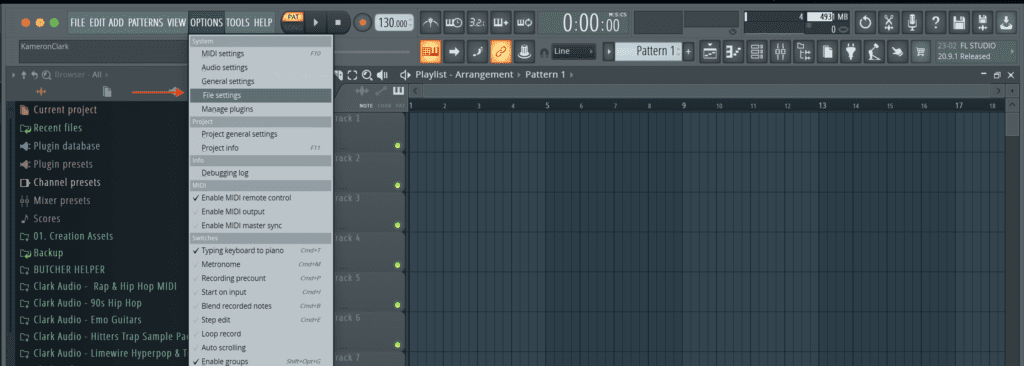1024x366 pixels.
Task: Click the Browser search magnifier icon
Action: point(46,75)
